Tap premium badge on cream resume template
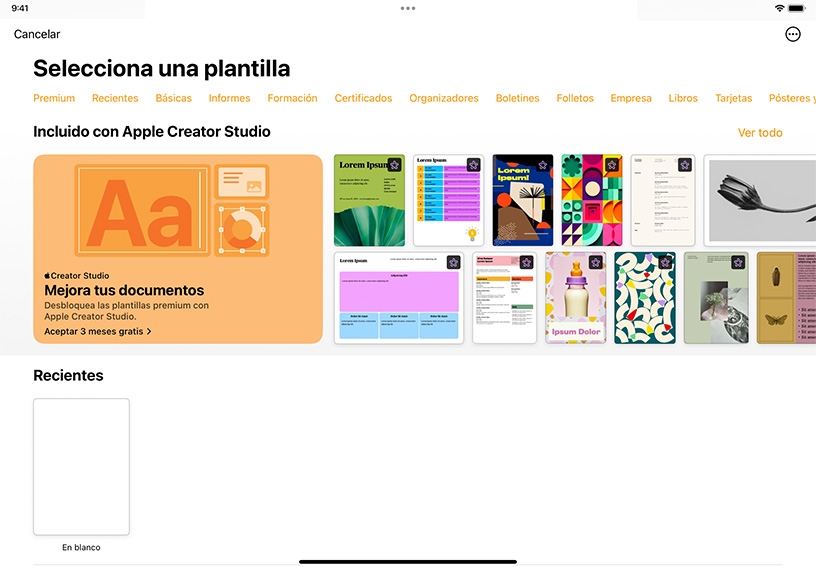The width and height of the screenshot is (816, 567). pyautogui.click(x=685, y=165)
